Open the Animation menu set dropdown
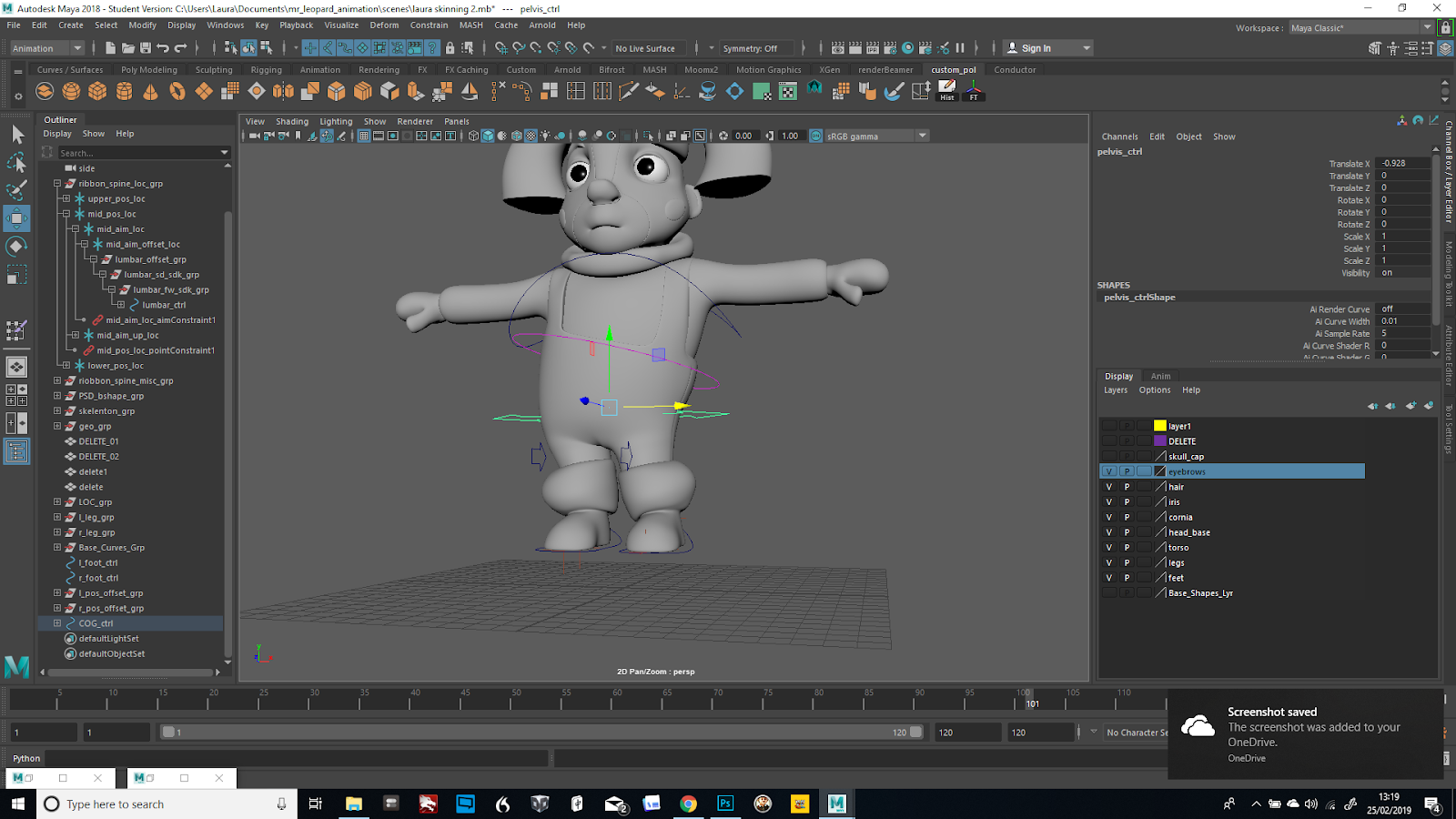This screenshot has width=1456, height=819. pos(47,48)
